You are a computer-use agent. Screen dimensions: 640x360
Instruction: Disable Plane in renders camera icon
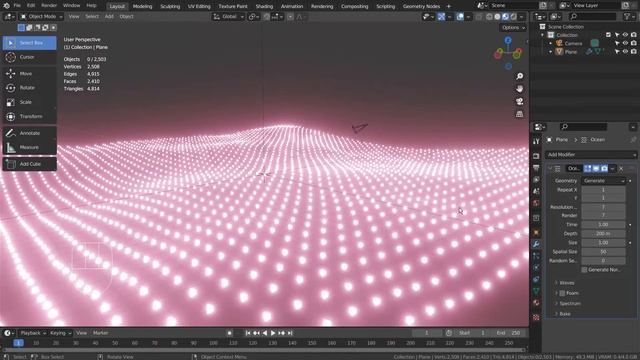[633, 52]
